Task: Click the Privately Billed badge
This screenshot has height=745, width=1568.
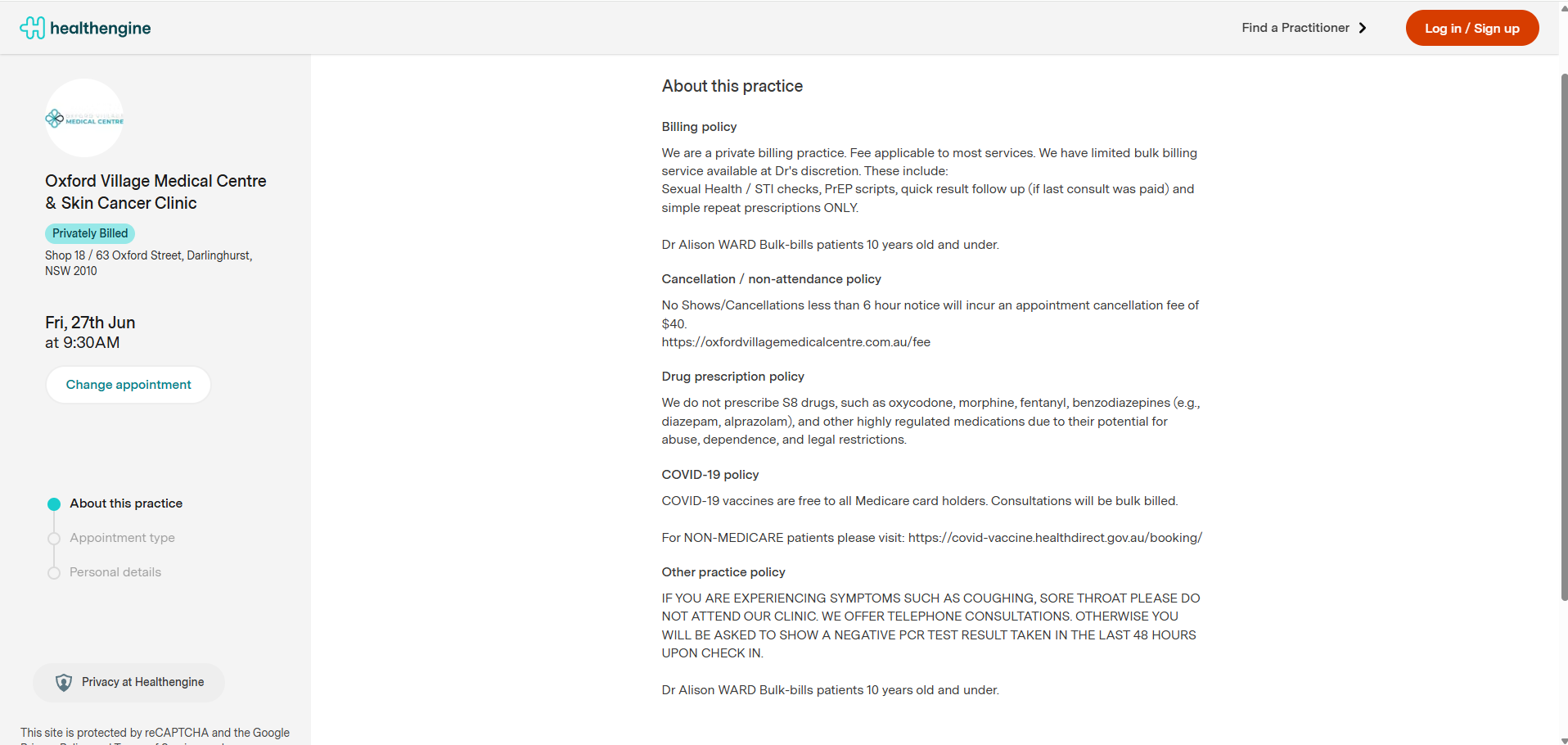Action: [x=90, y=233]
